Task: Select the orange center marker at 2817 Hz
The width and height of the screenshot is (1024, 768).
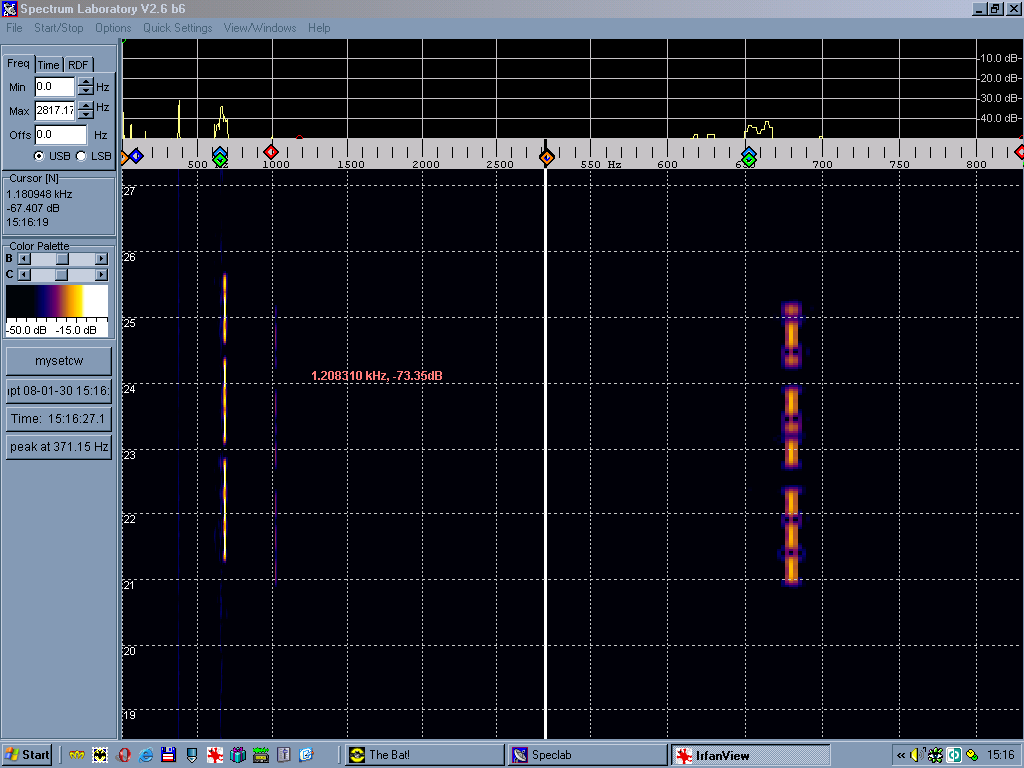Action: point(547,157)
